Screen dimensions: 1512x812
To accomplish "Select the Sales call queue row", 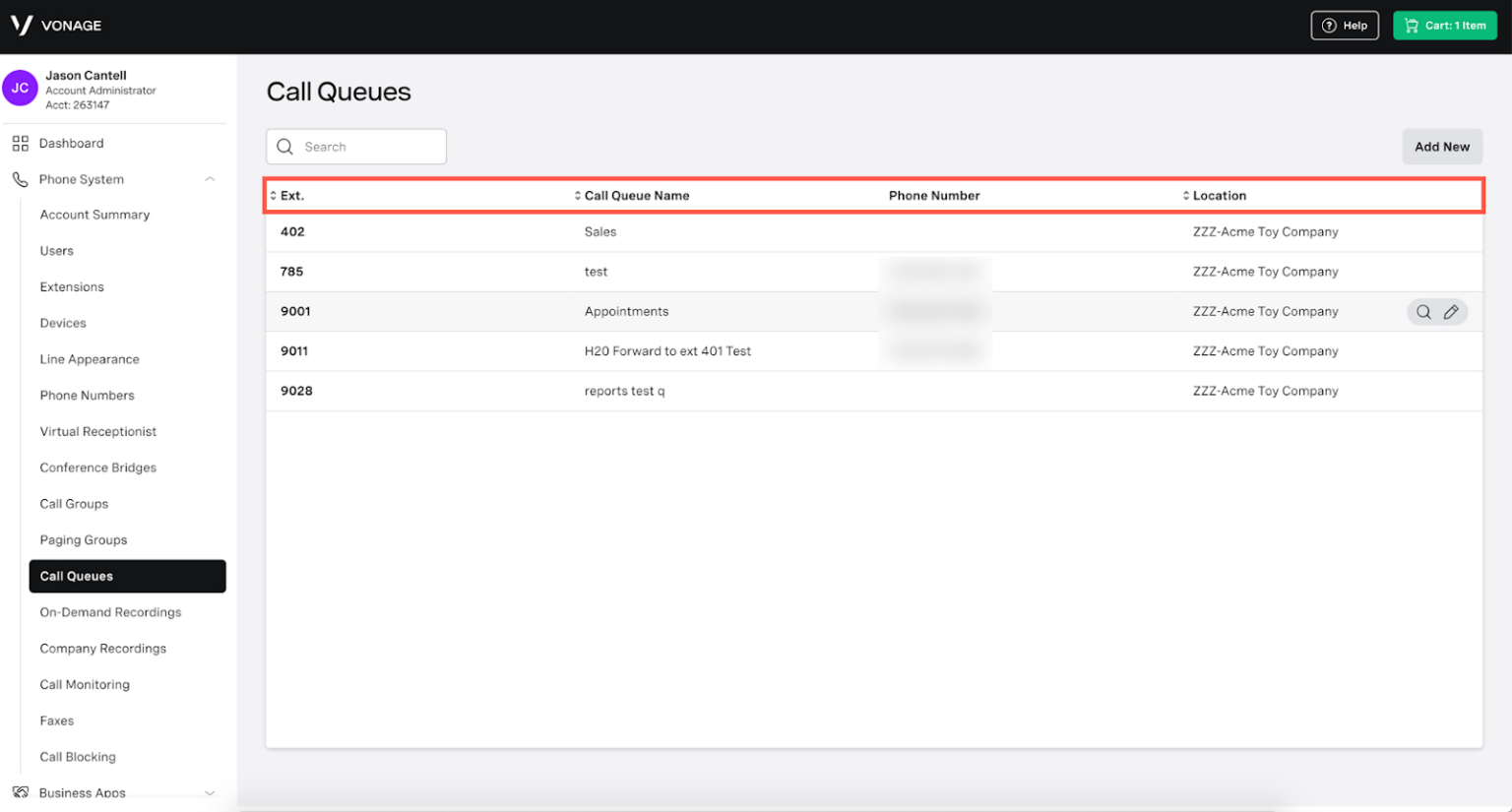I will click(x=600, y=232).
